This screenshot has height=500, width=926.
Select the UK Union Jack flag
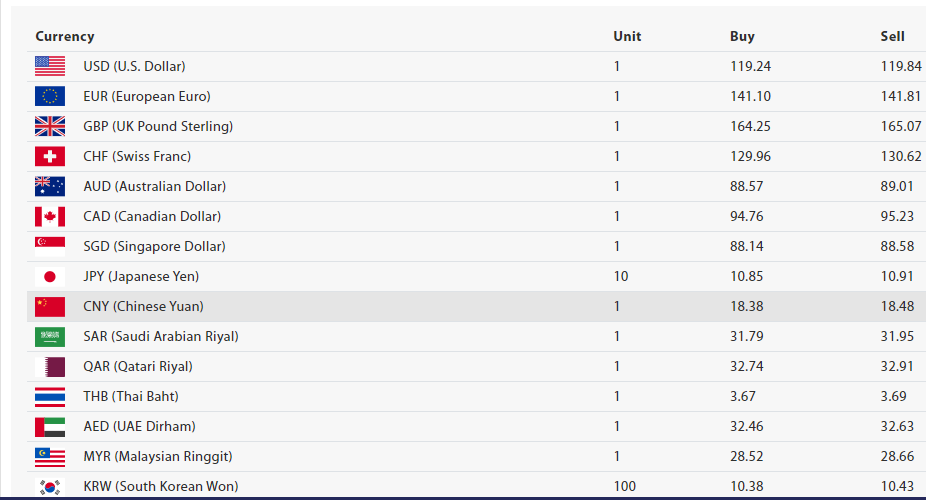point(50,126)
